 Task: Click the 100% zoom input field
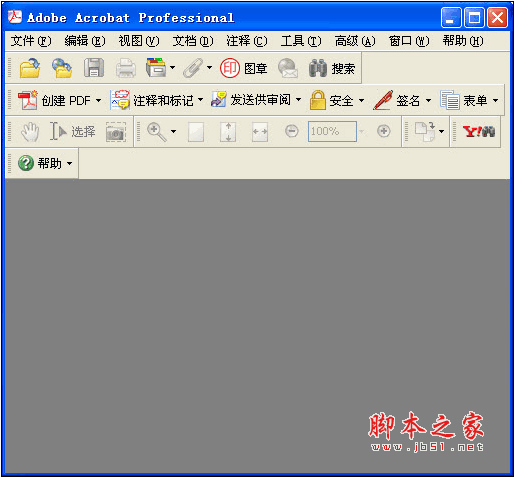(332, 131)
